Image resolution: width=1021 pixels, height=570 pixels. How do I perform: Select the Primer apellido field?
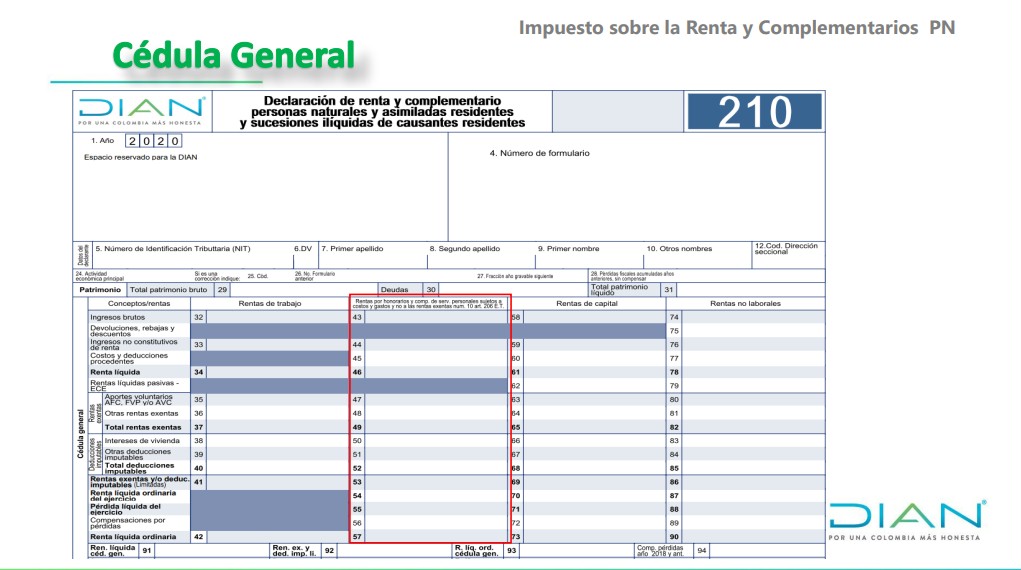370,255
